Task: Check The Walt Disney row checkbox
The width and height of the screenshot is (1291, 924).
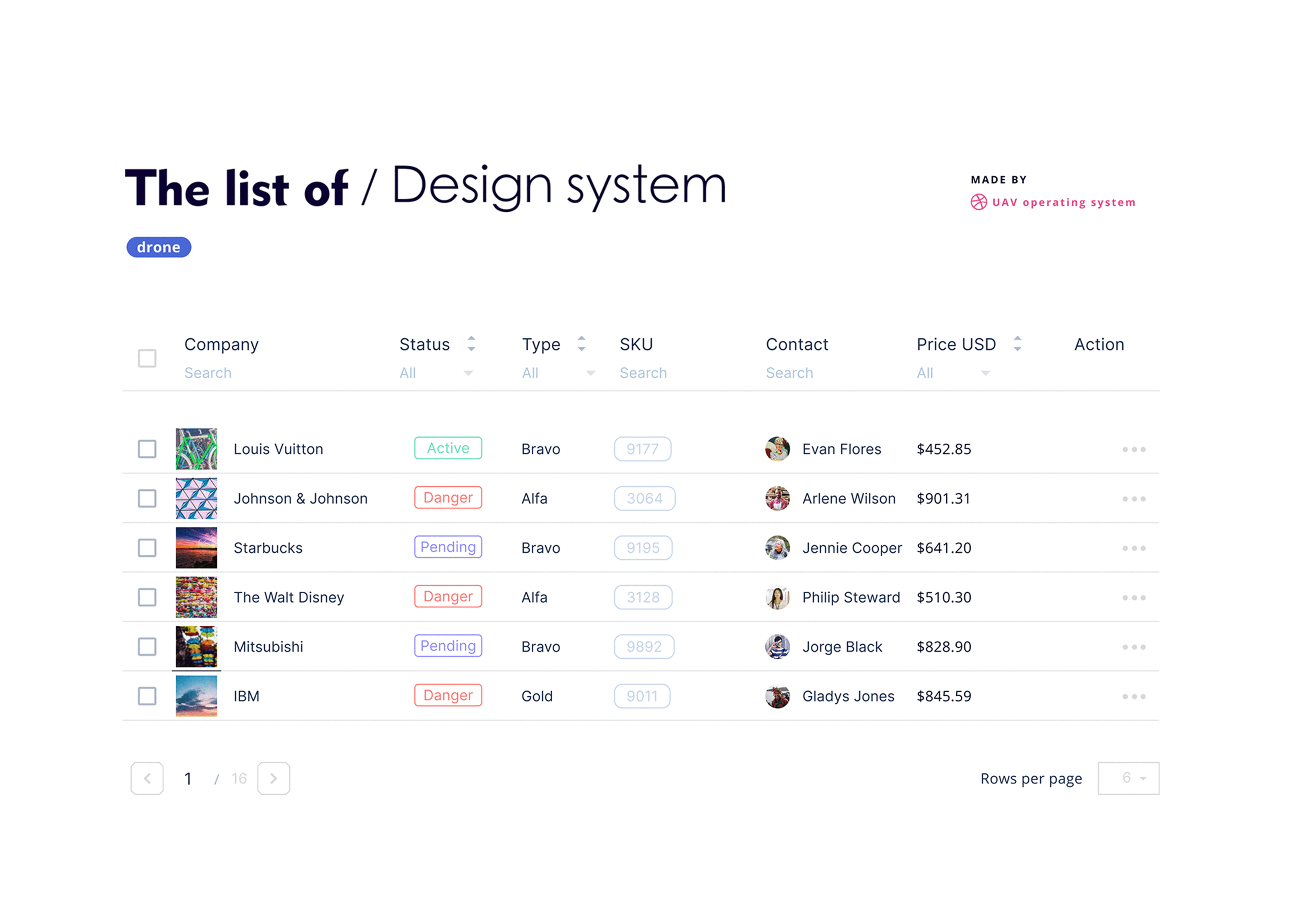Action: click(x=147, y=597)
